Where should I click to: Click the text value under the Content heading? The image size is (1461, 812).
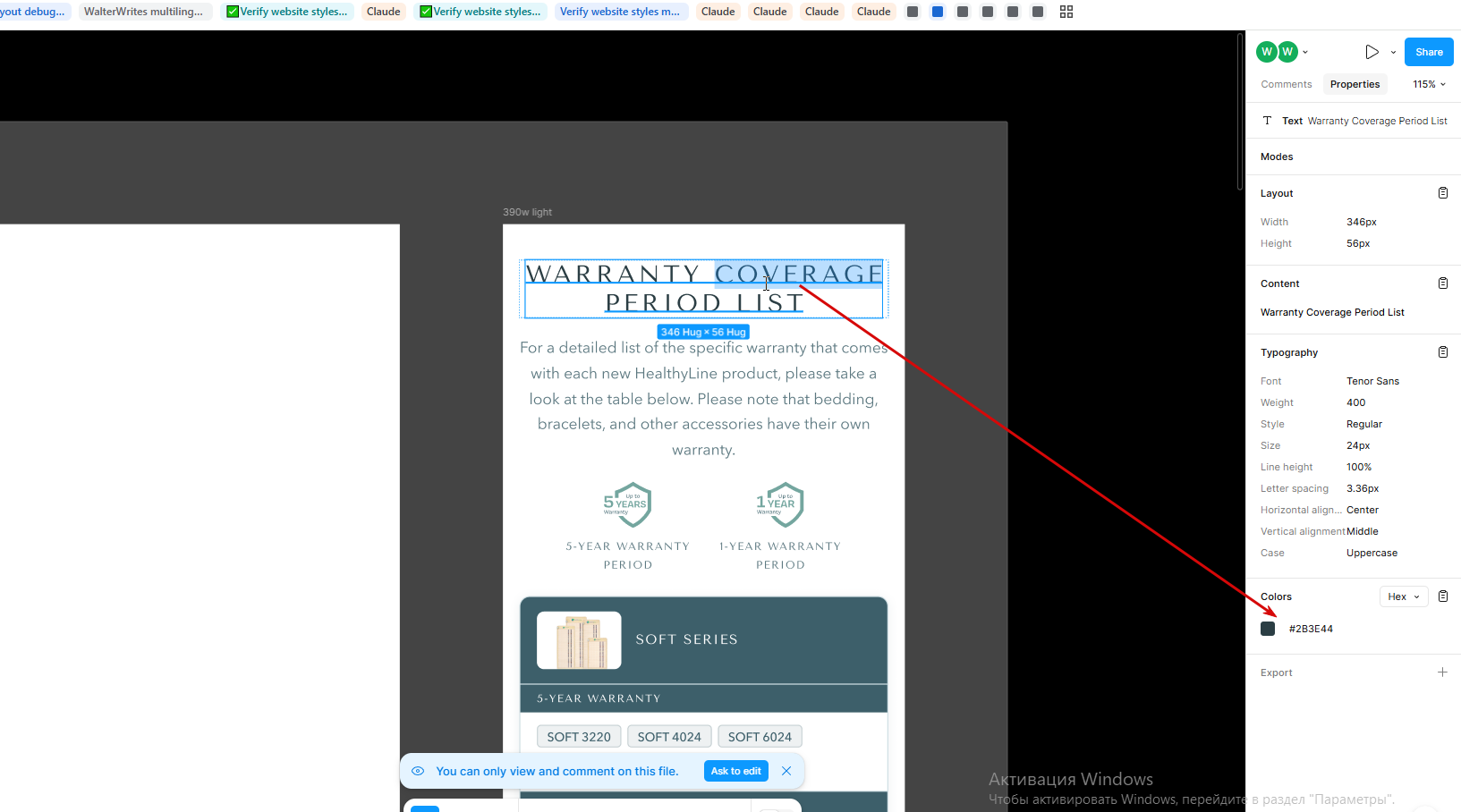tap(1332, 312)
